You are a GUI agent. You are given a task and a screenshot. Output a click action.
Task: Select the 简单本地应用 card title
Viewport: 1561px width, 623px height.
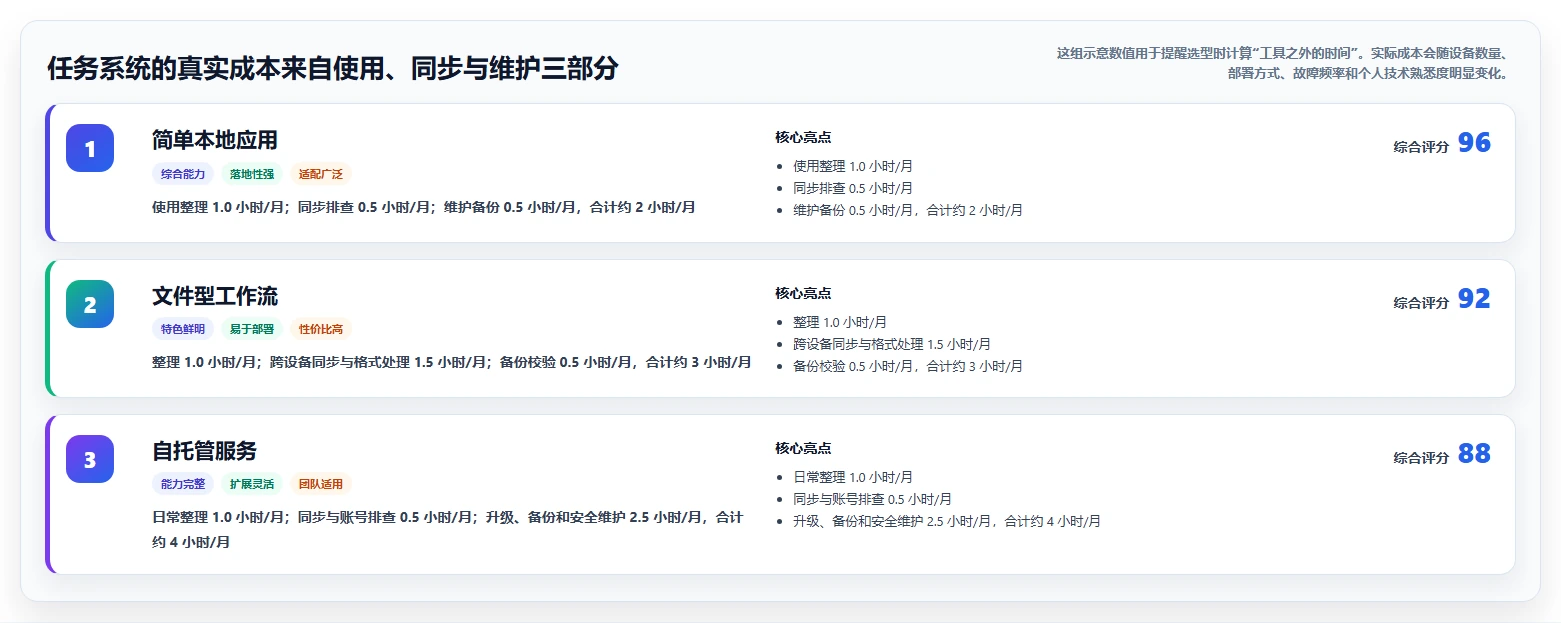click(215, 140)
